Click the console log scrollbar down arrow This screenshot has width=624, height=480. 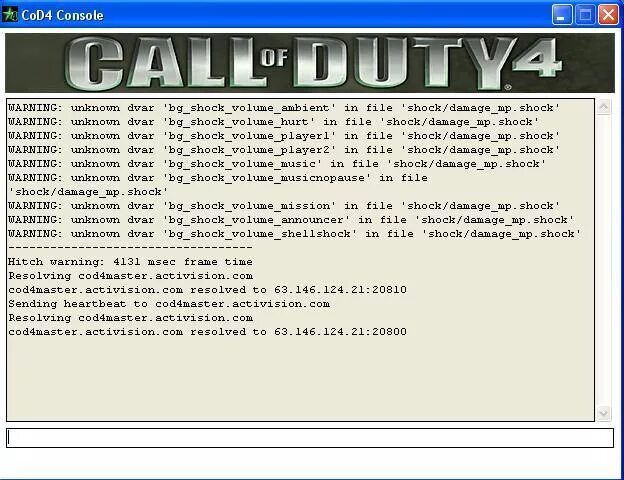click(x=603, y=413)
